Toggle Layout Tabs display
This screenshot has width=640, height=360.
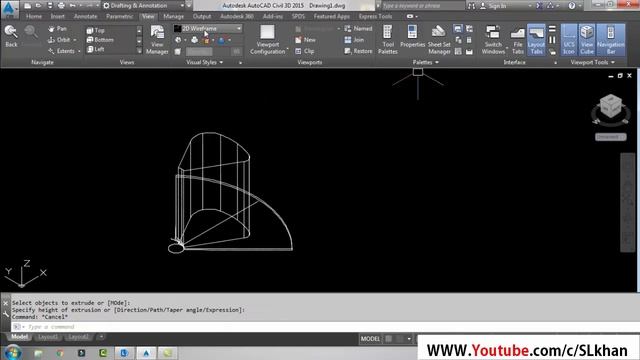(x=536, y=40)
